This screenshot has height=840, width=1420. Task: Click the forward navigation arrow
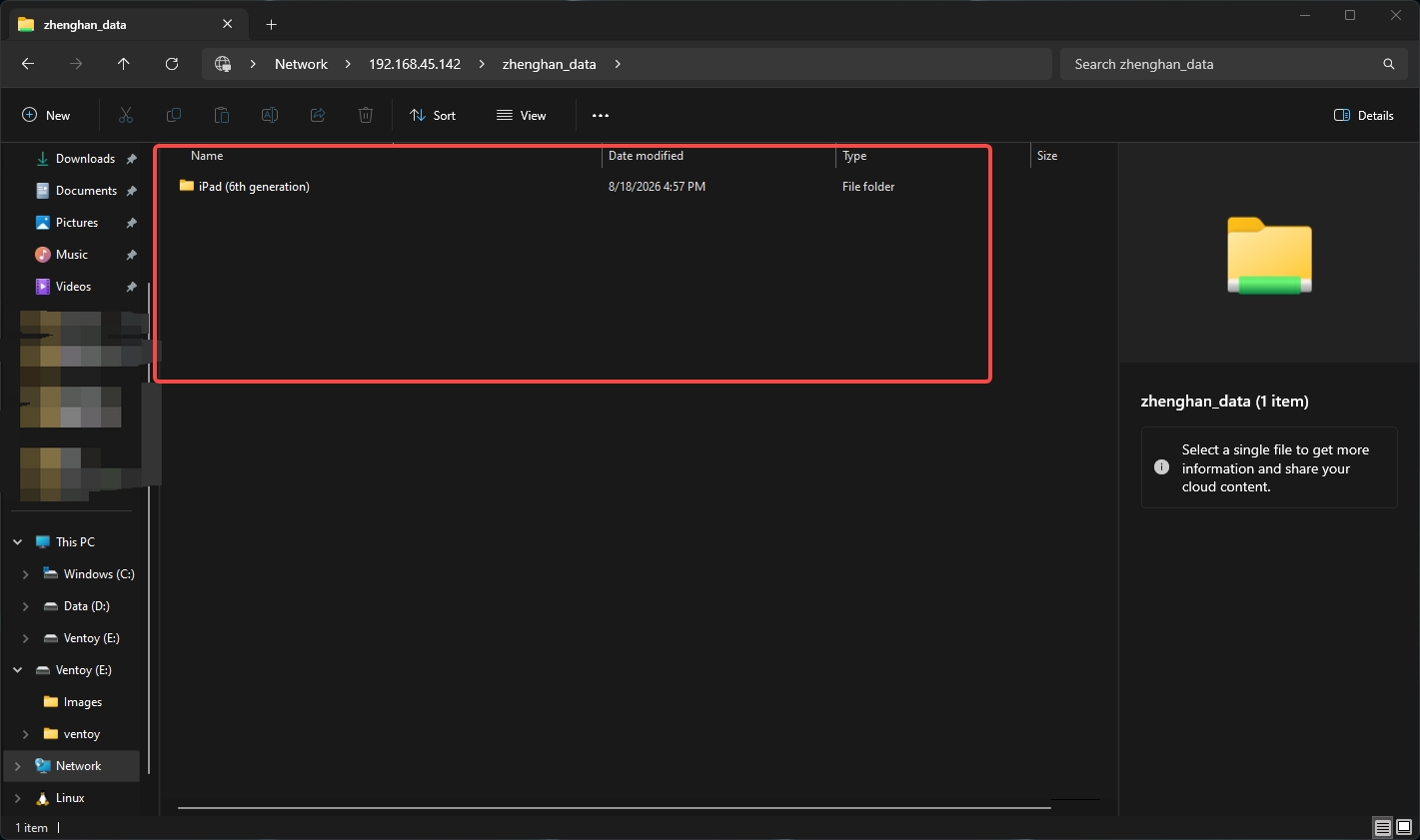pyautogui.click(x=76, y=64)
